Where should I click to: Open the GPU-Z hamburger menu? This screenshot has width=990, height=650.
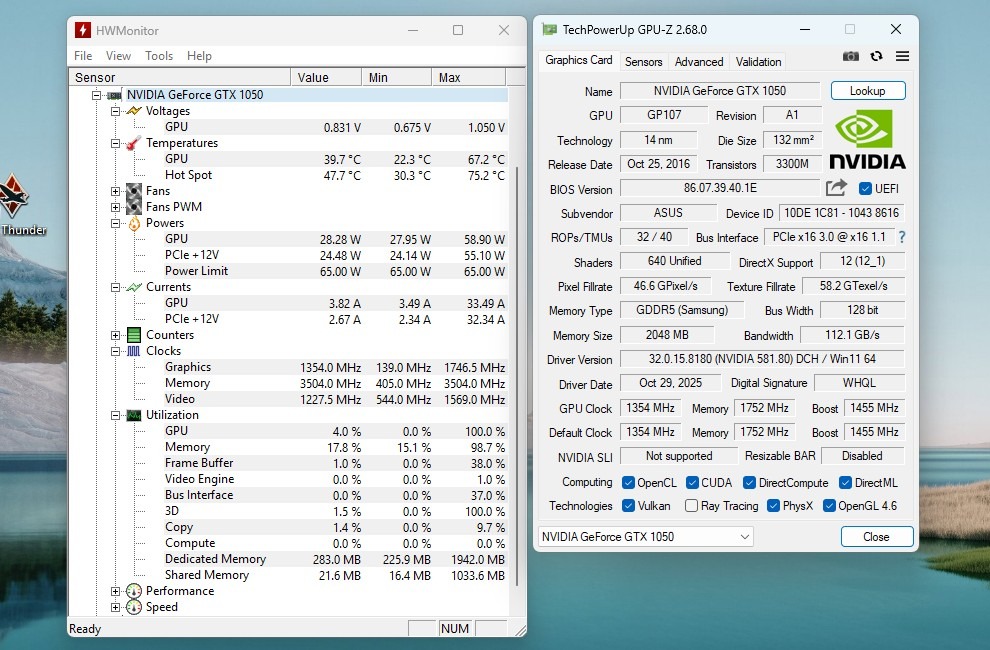(x=902, y=56)
